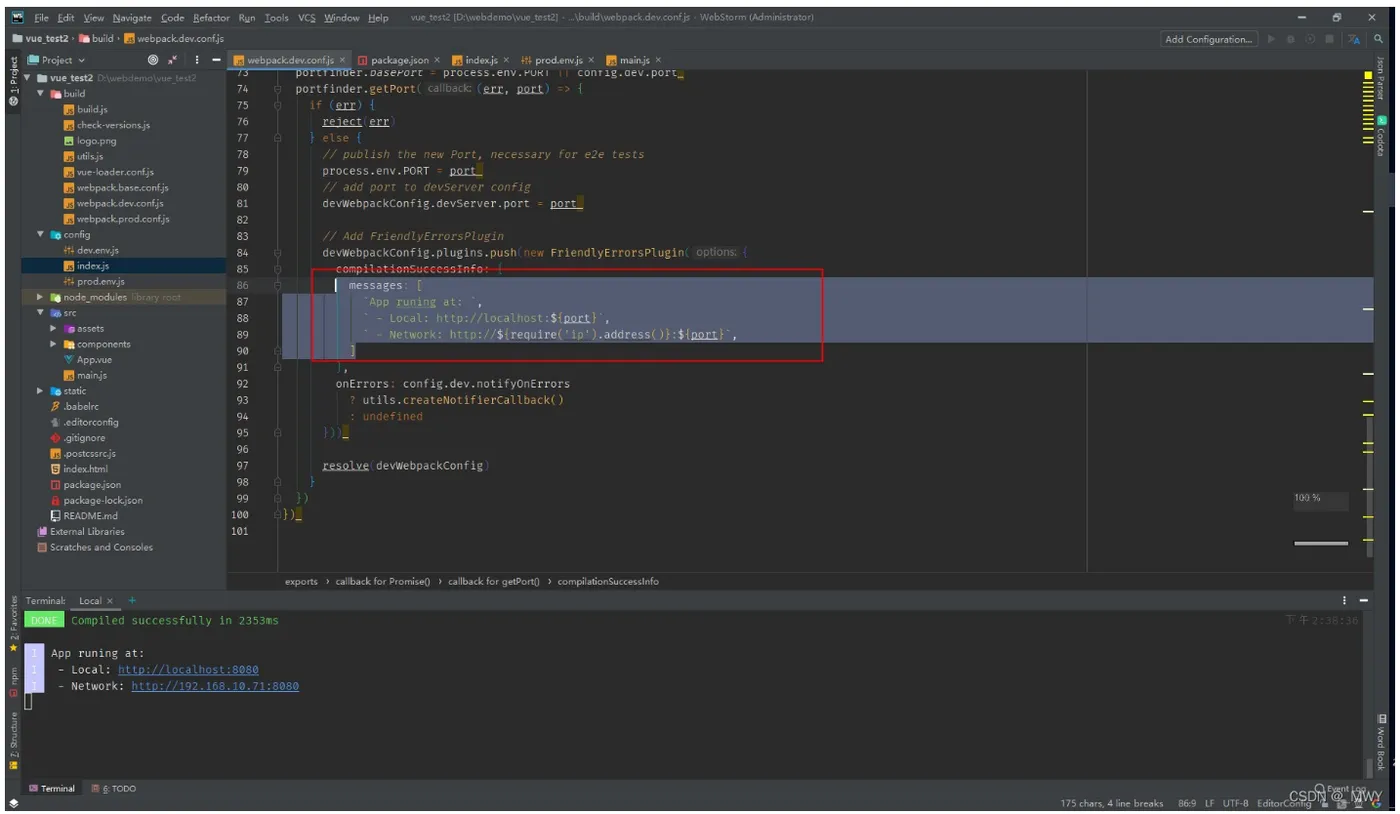Toggle the Terminal tool window button
Screen dimensions: 1400x814
[x=52, y=788]
